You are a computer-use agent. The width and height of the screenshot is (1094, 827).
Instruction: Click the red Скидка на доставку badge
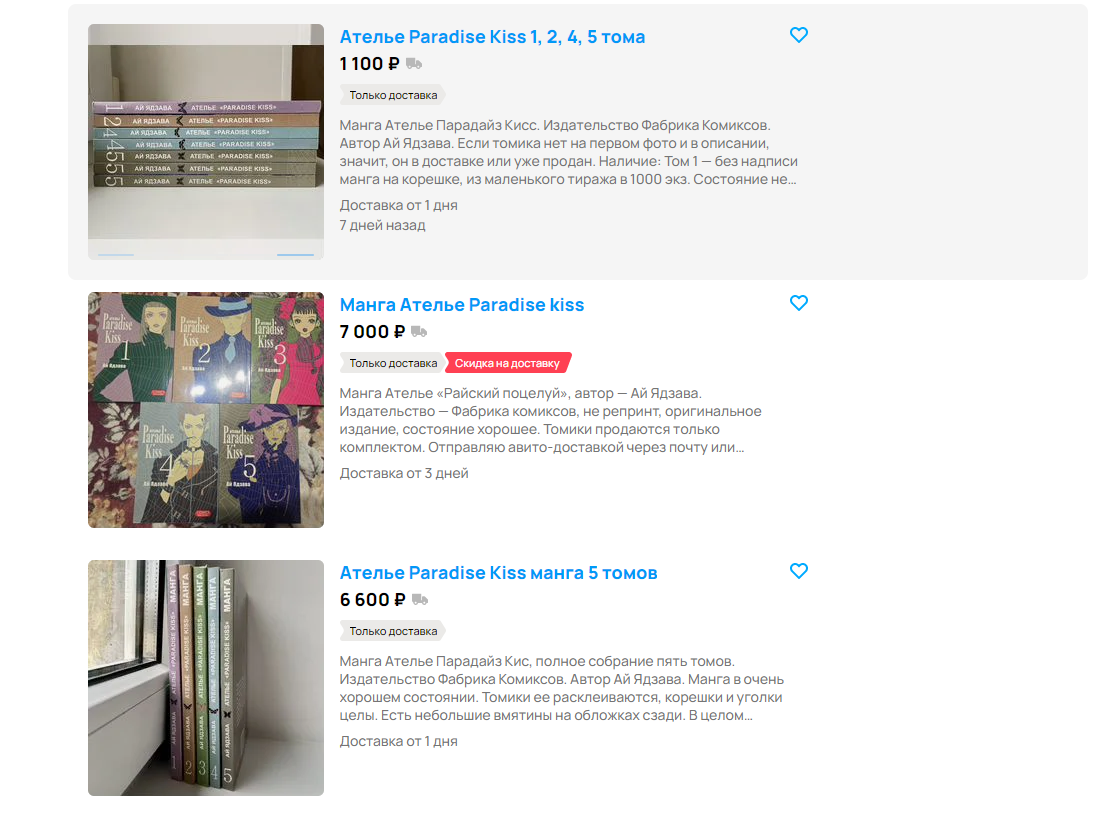click(507, 363)
